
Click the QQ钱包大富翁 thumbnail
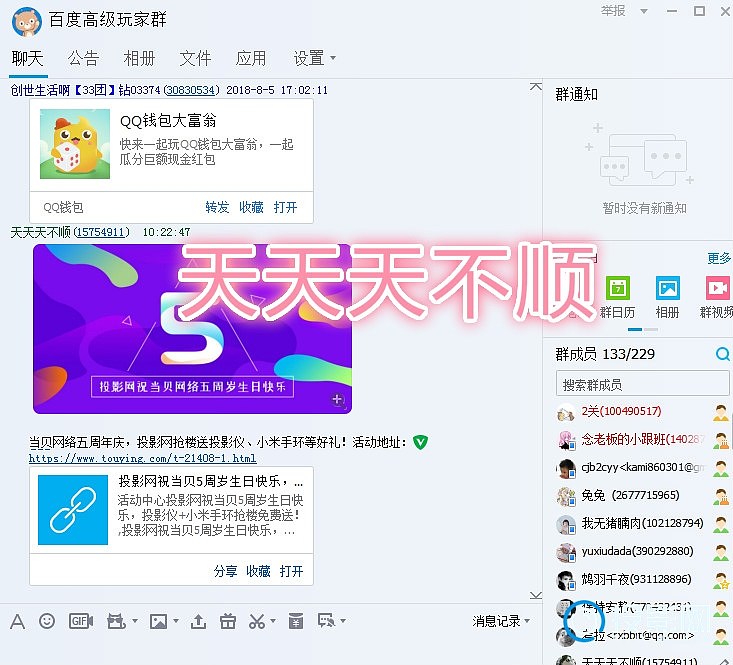click(75, 144)
